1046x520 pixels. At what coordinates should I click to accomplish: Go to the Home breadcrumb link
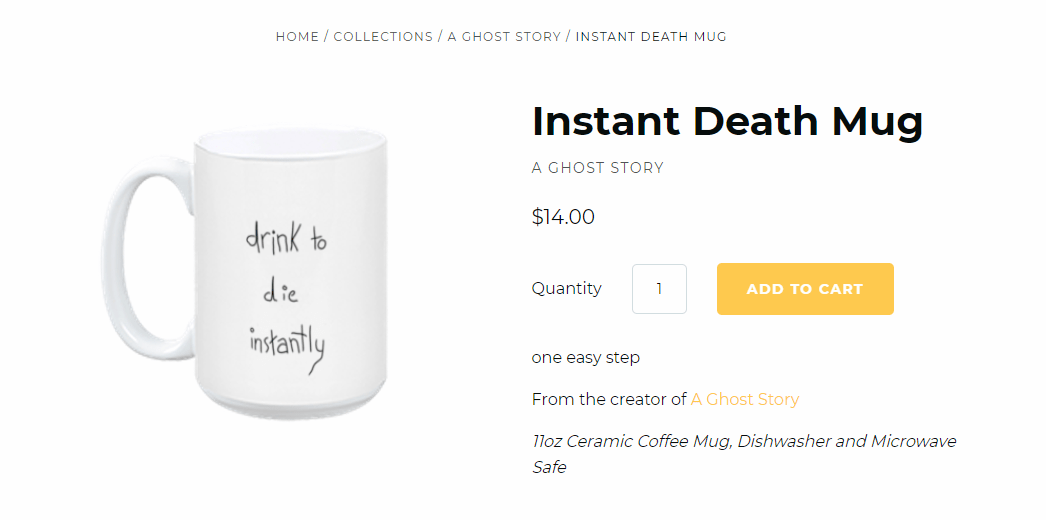click(x=297, y=37)
